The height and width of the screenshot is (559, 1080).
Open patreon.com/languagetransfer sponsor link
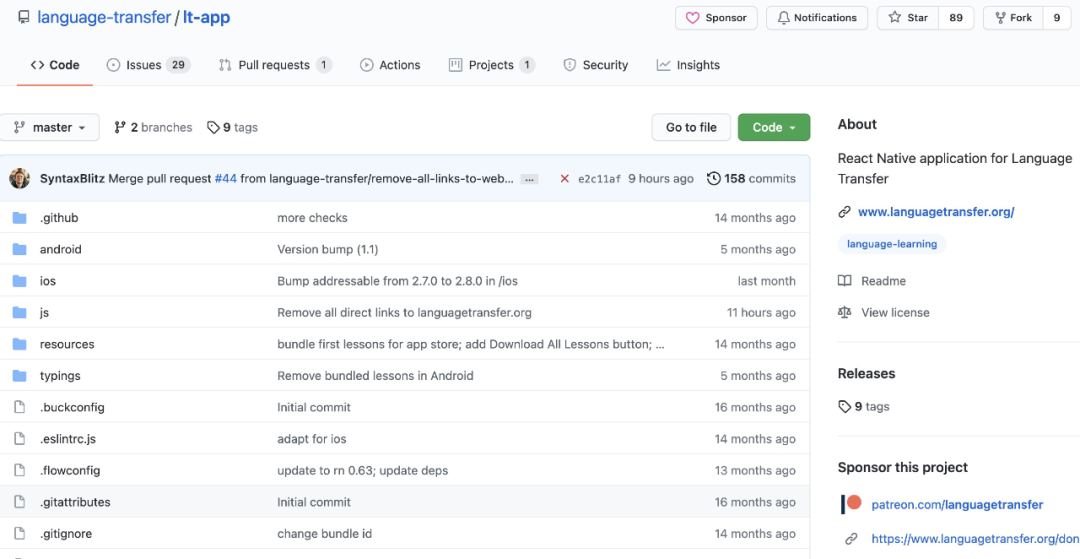tap(957, 505)
